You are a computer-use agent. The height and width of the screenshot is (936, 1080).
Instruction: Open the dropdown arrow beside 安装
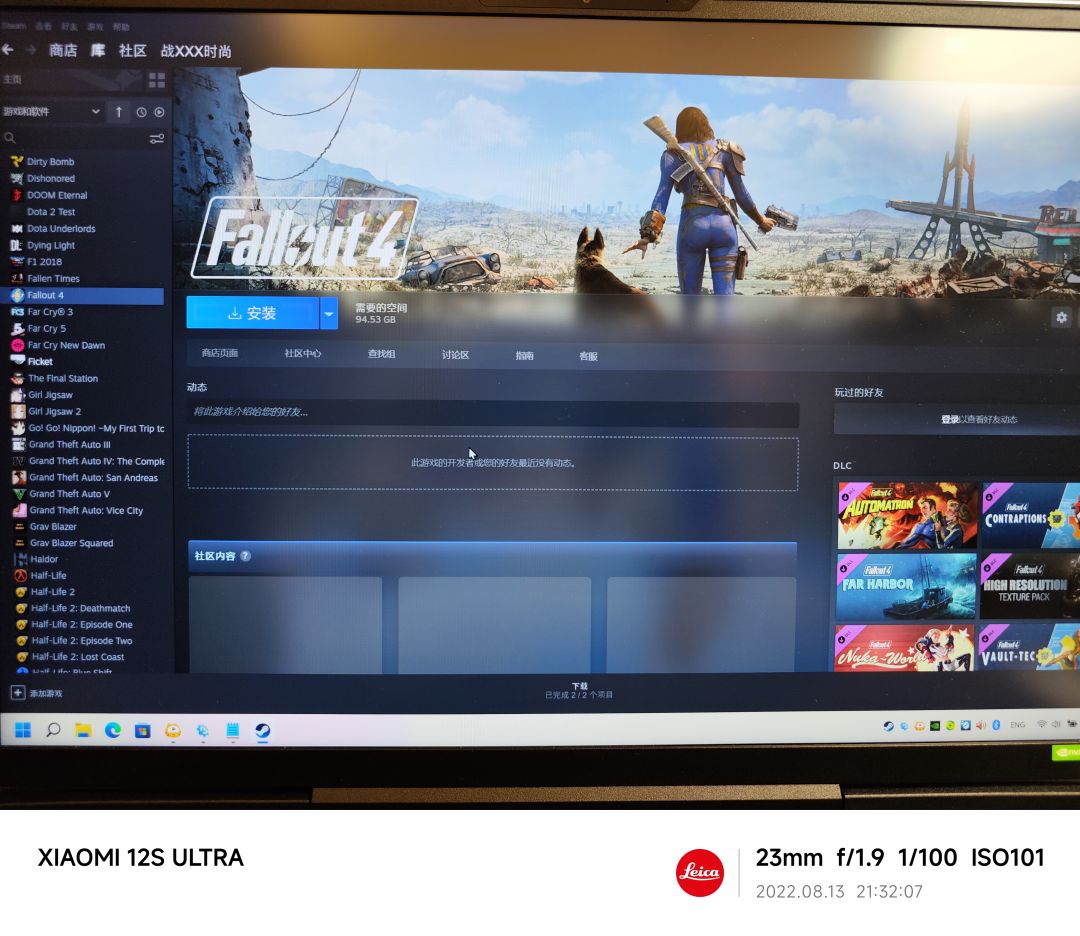coord(329,313)
